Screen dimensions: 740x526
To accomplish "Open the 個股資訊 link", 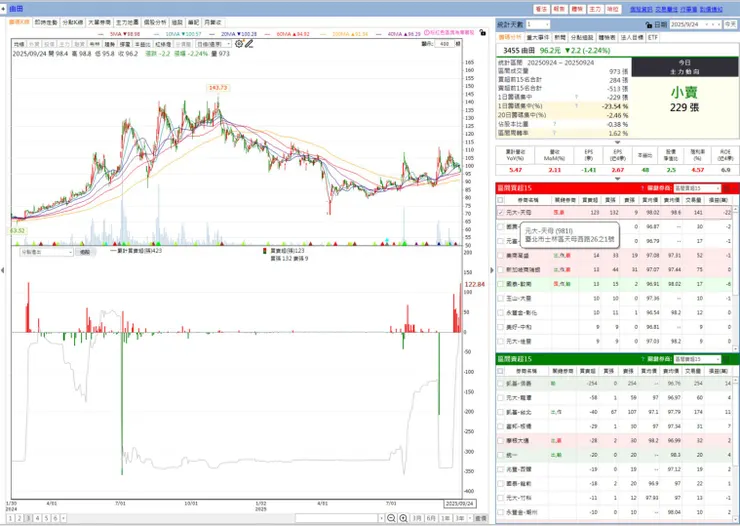I will pos(641,9).
